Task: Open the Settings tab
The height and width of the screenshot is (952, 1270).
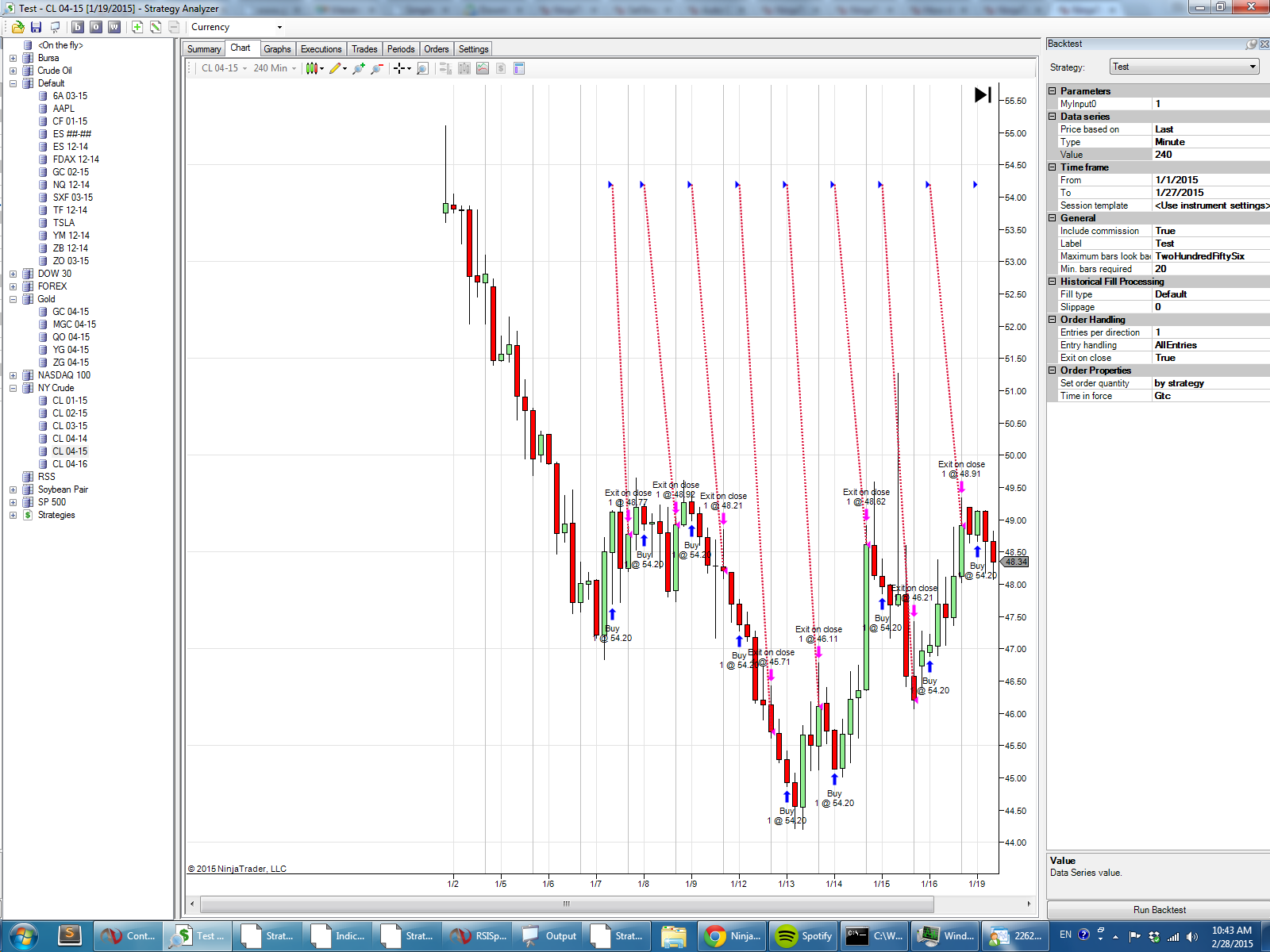Action: click(474, 49)
